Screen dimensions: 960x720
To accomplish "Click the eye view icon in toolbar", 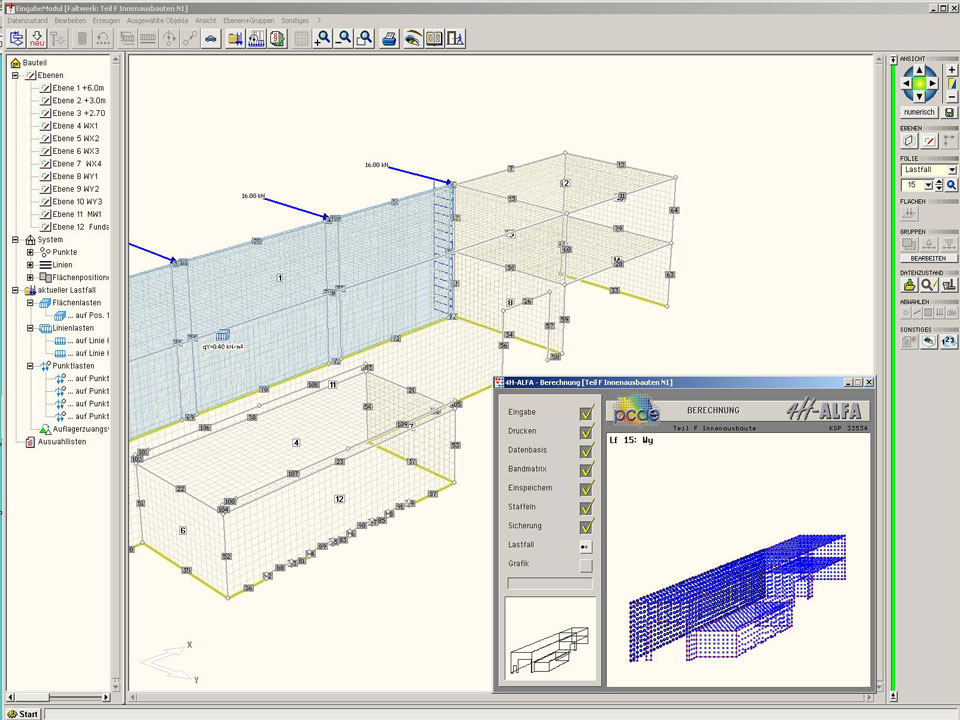I will coord(412,39).
